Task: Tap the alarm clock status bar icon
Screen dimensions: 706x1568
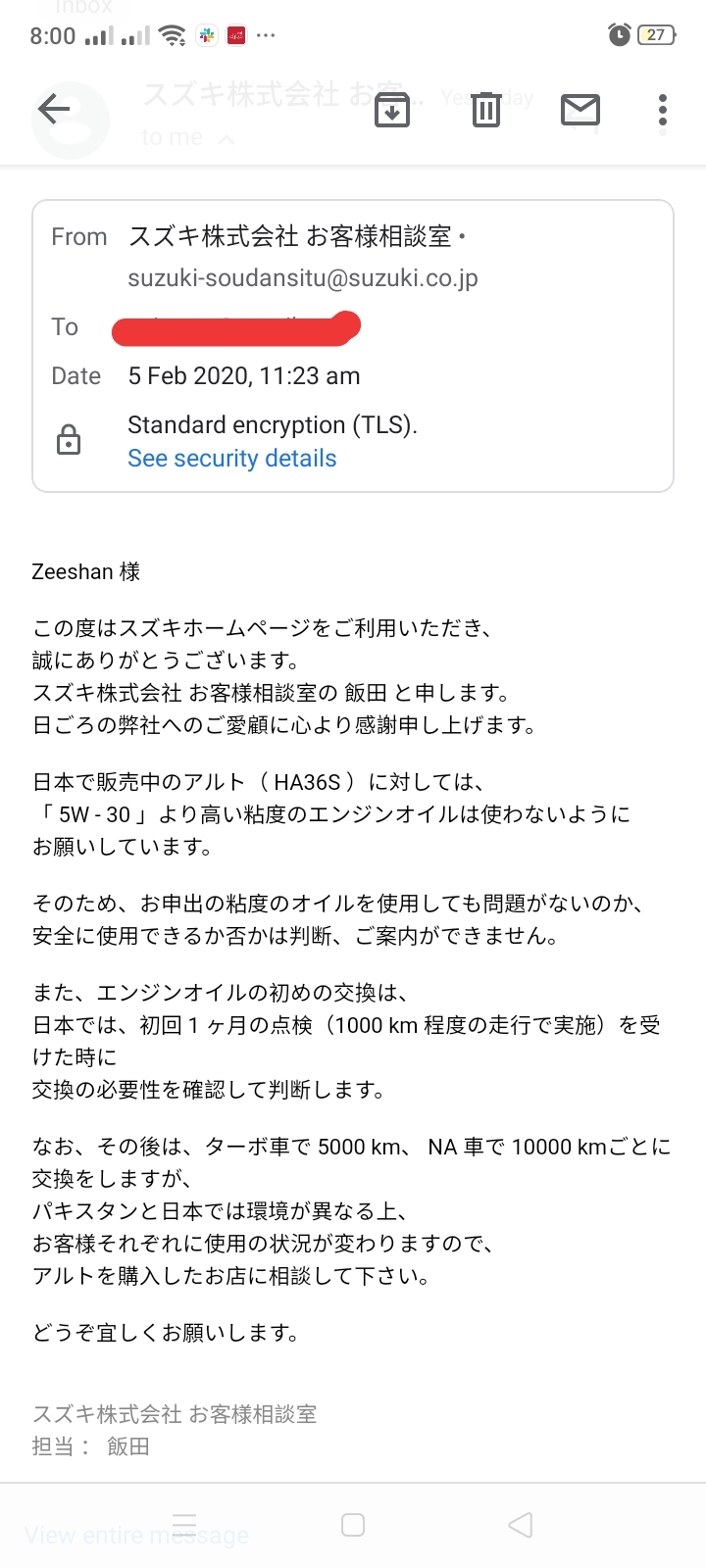Action: pos(620,35)
